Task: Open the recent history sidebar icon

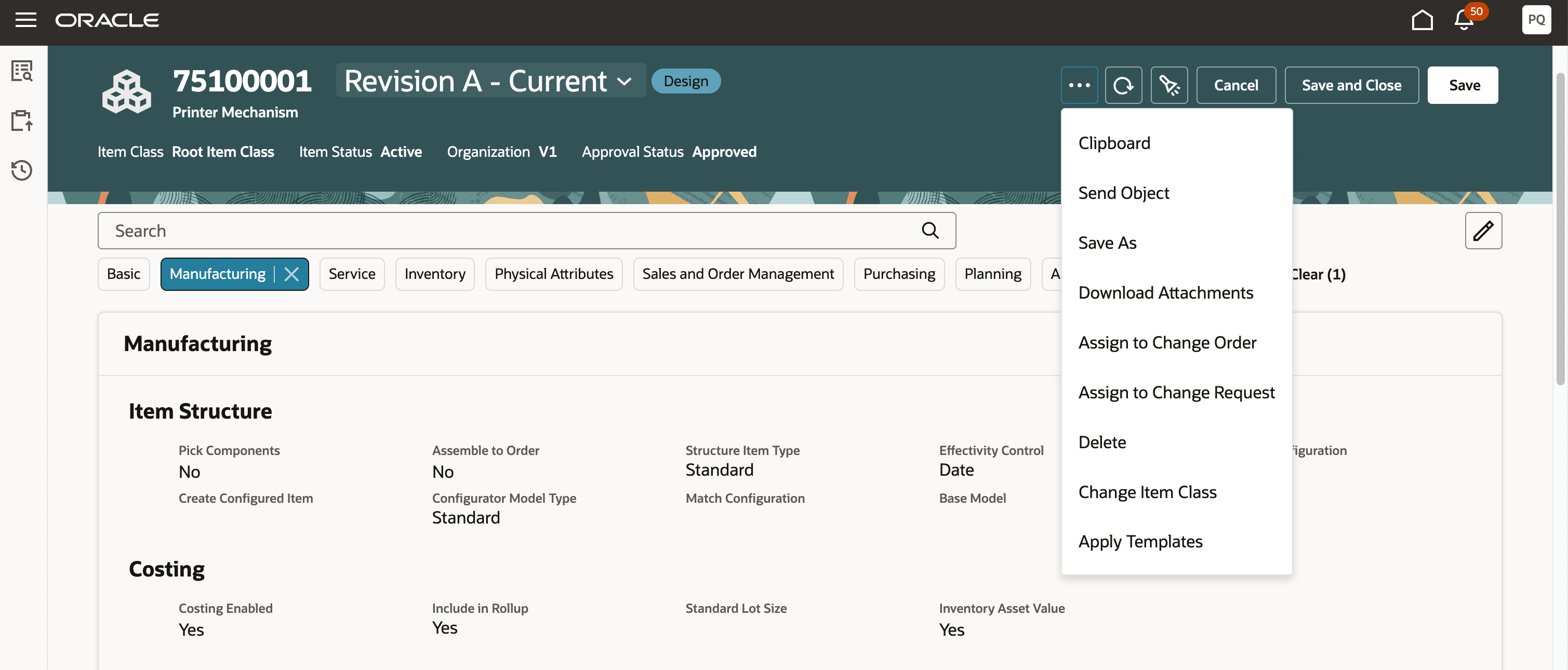Action: (x=22, y=170)
